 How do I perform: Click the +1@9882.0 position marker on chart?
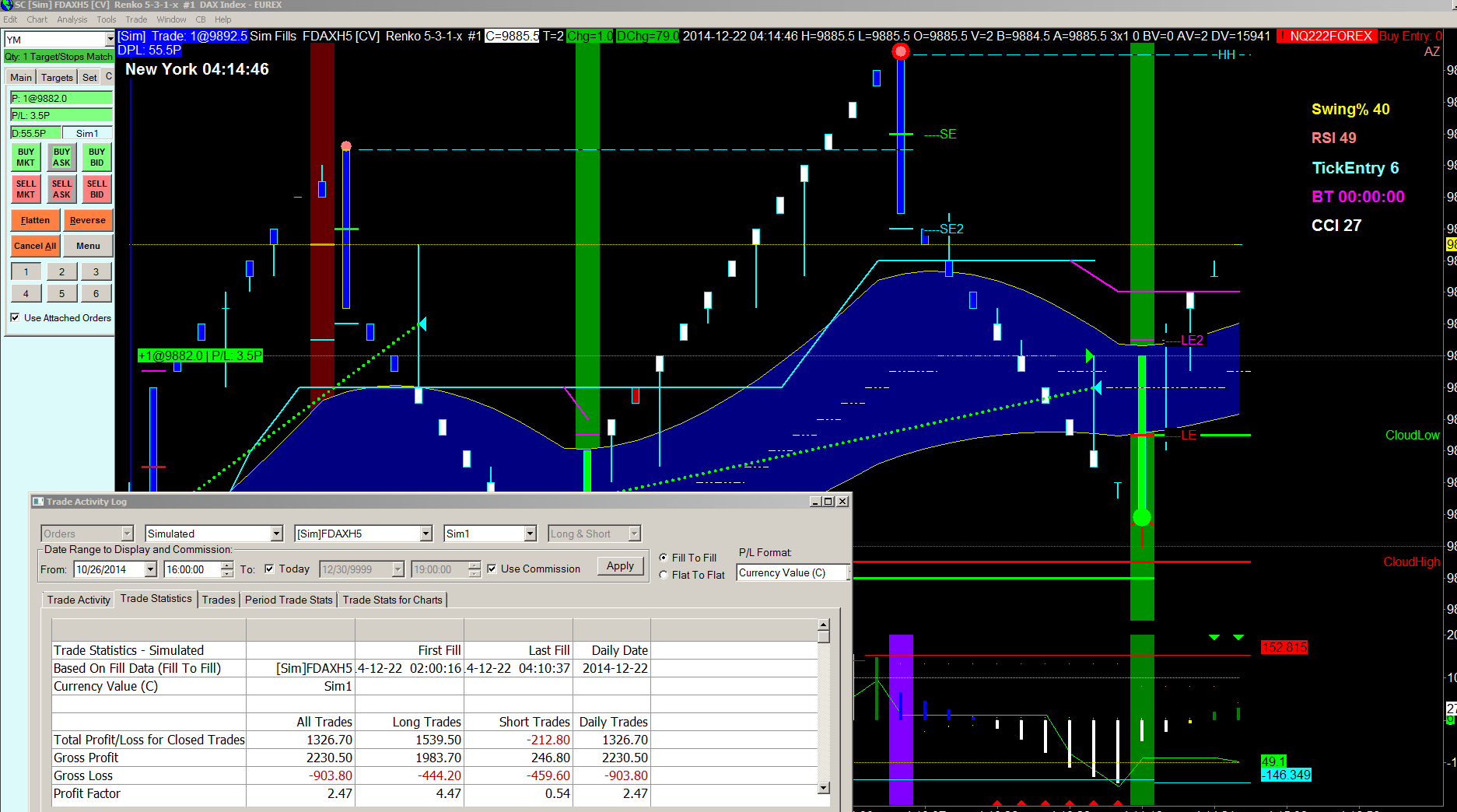coord(200,355)
